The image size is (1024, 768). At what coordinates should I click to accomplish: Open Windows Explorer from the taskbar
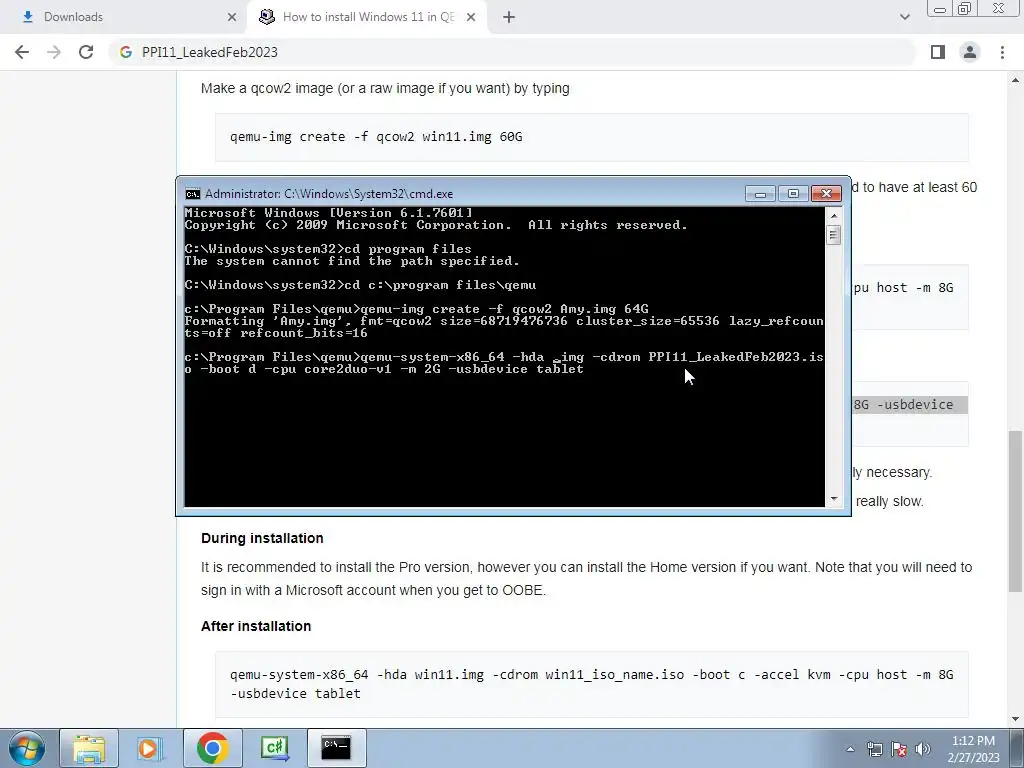pyautogui.click(x=89, y=748)
